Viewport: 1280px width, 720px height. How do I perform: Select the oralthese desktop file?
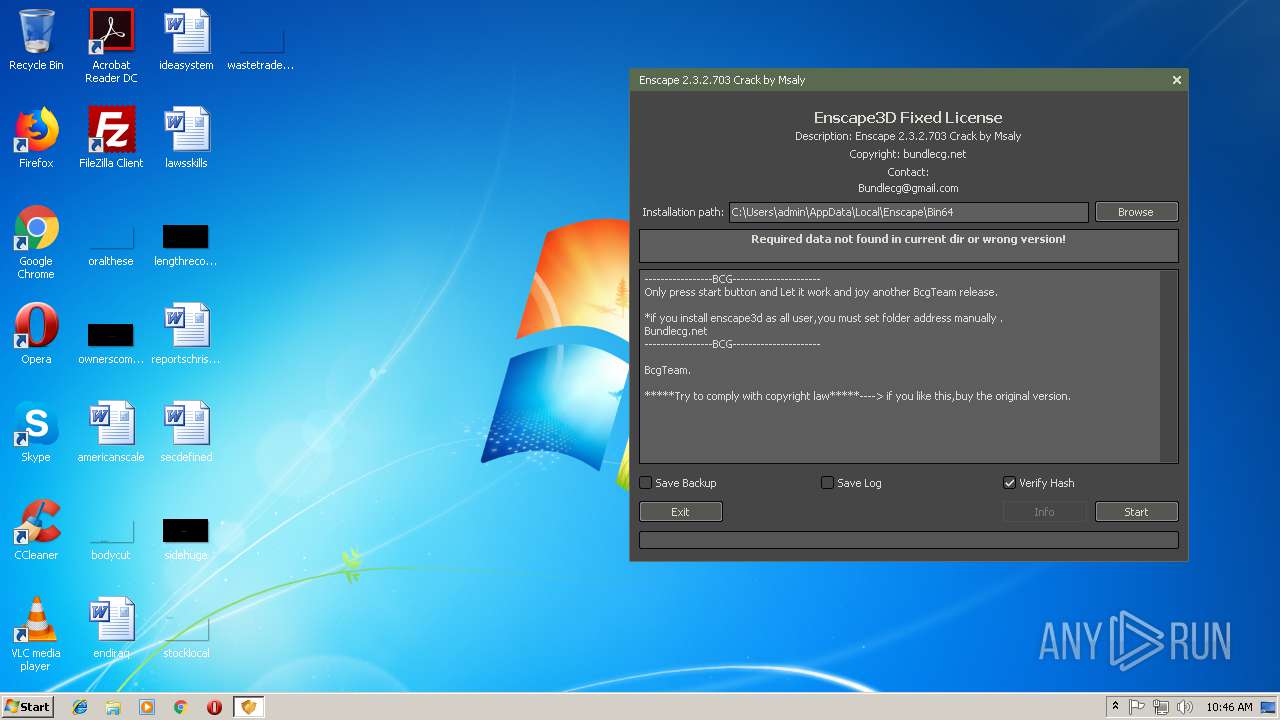point(111,246)
